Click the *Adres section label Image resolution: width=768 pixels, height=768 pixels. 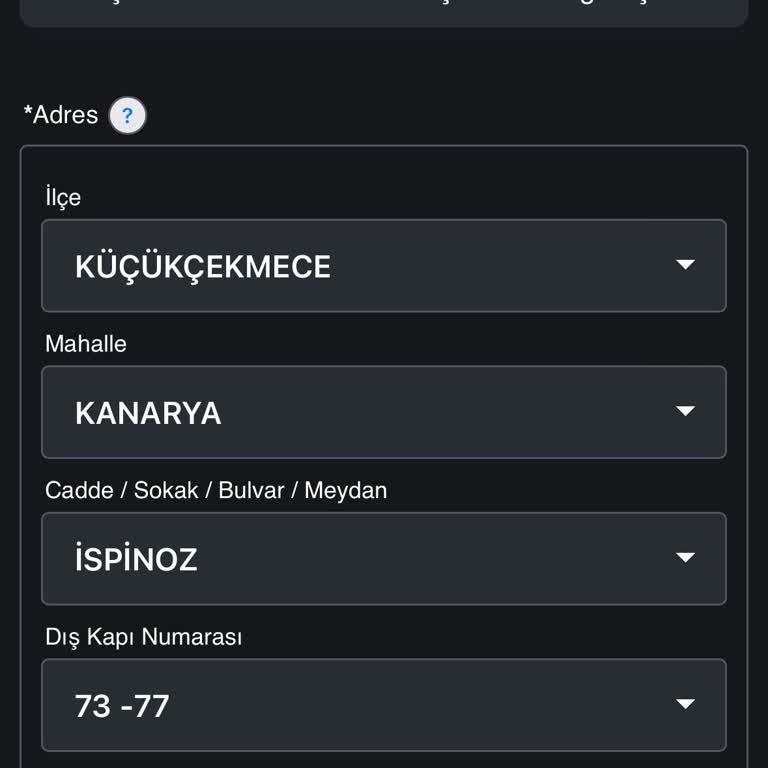pyautogui.click(x=61, y=115)
